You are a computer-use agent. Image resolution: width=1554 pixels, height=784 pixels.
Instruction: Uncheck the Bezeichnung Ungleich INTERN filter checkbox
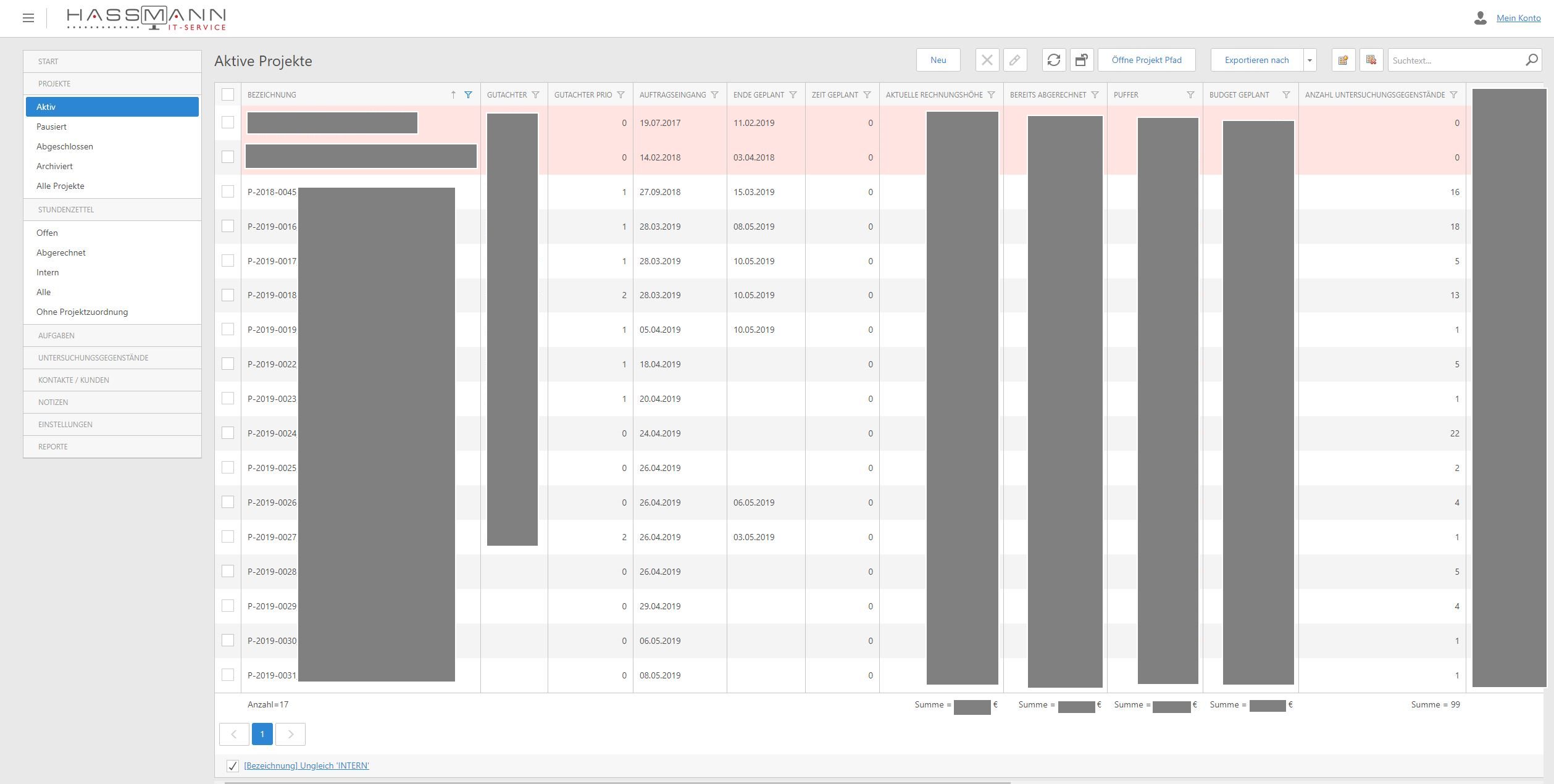232,765
